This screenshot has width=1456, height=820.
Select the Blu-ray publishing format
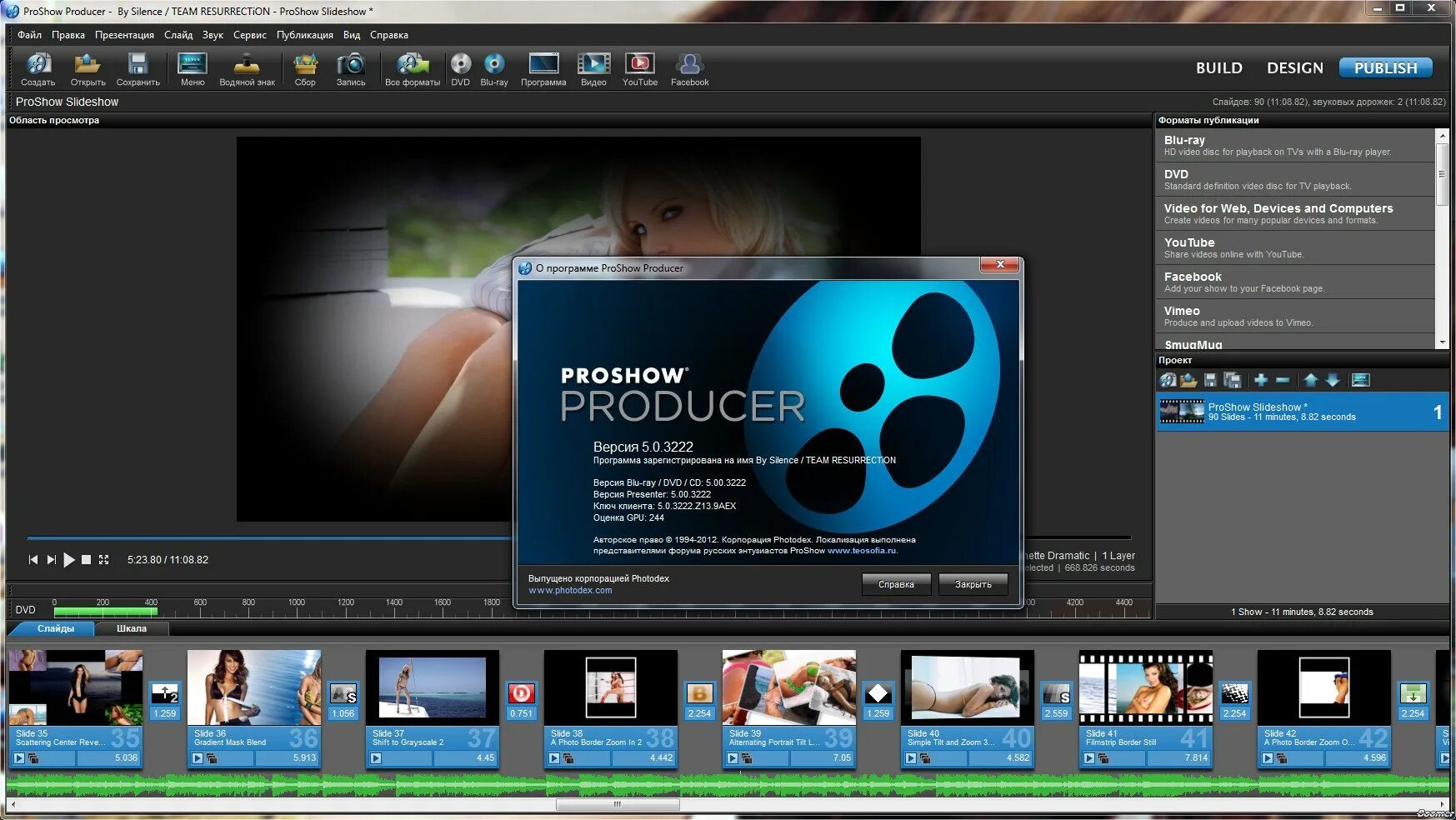[1295, 145]
